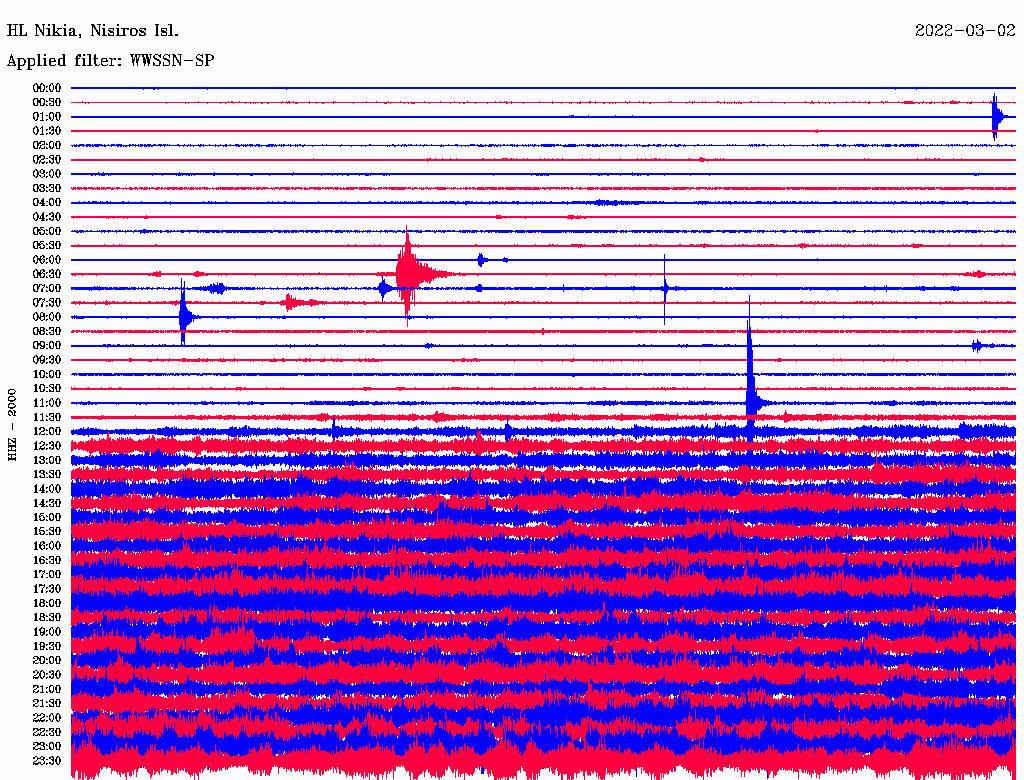The image size is (1024, 780).
Task: Select the narrow blue spike on the 07:00 trace
Action: coord(665,288)
